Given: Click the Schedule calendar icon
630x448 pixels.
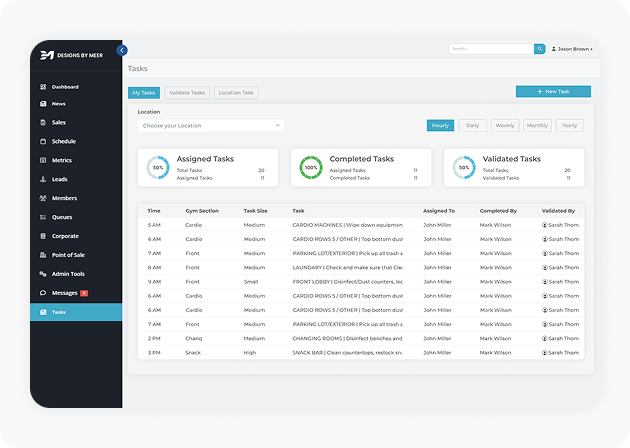Looking at the screenshot, I should 43,141.
